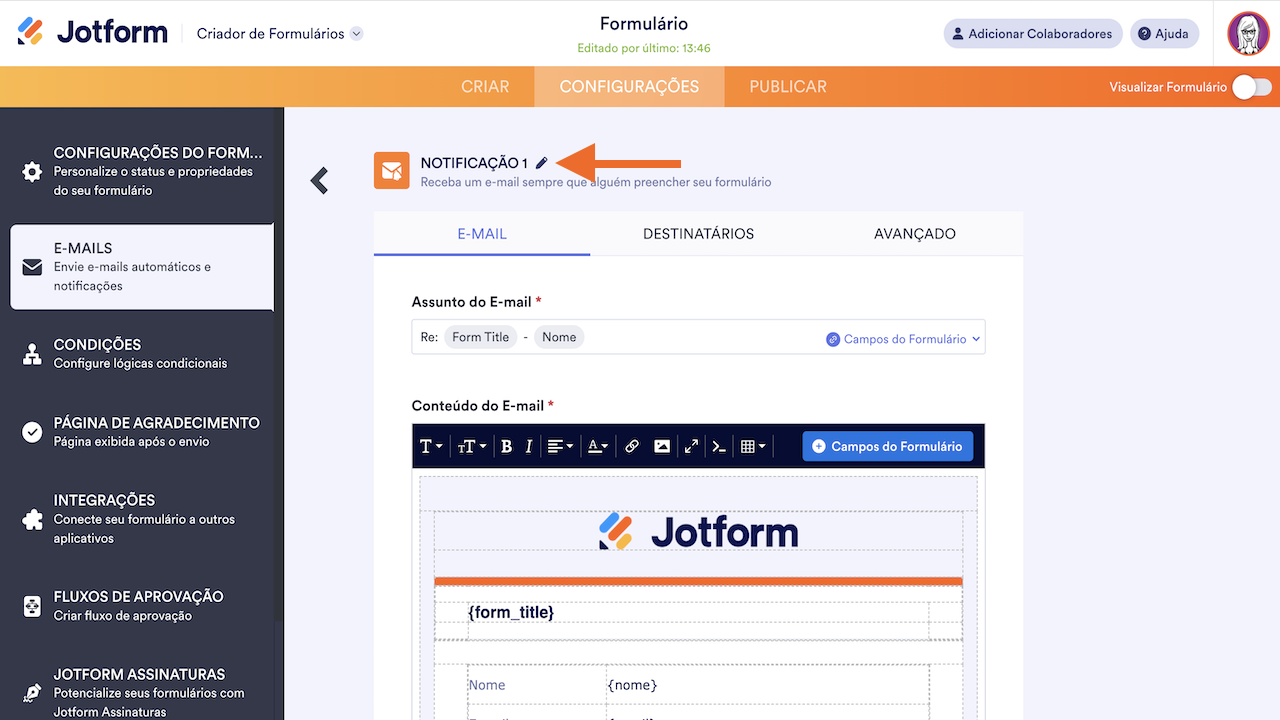Screen dimensions: 1280x720
Task: Open the font family dropdown
Action: pyautogui.click(x=431, y=447)
